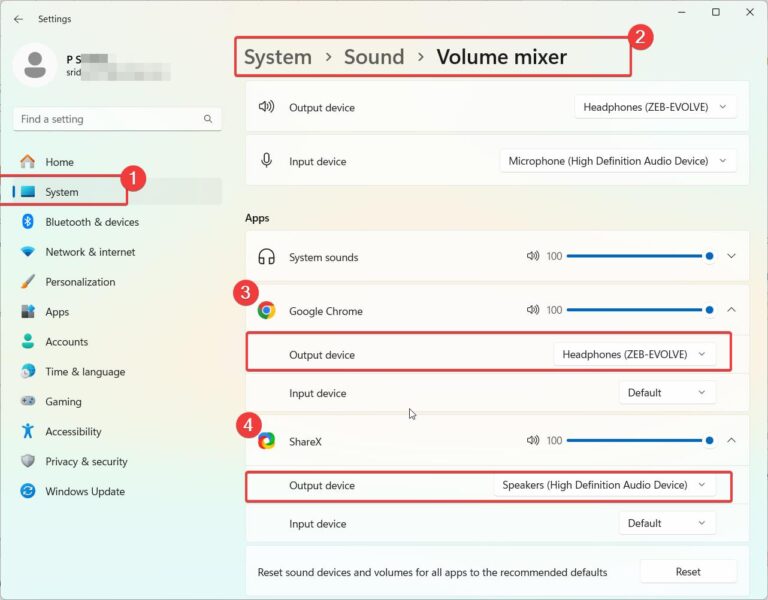Go back with the Settings back arrow
Screen dimensions: 768x600
(18, 19)
